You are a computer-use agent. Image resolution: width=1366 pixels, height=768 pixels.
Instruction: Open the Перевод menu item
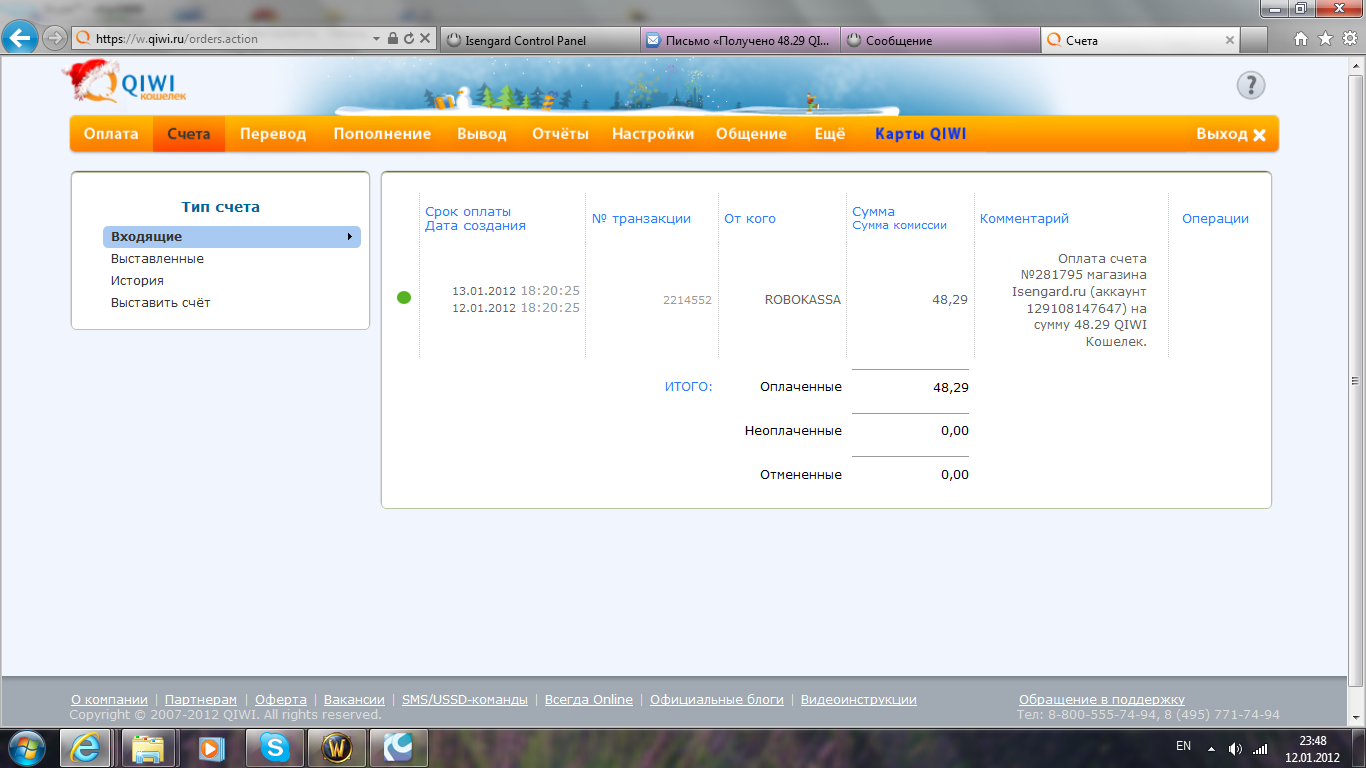273,134
